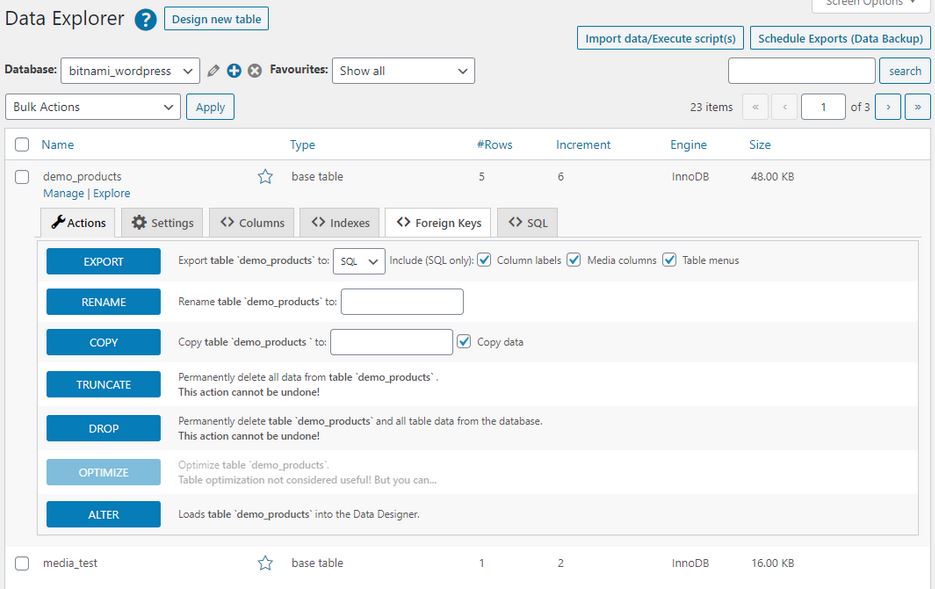
Task: Click the demo_products table name
Action: point(82,176)
